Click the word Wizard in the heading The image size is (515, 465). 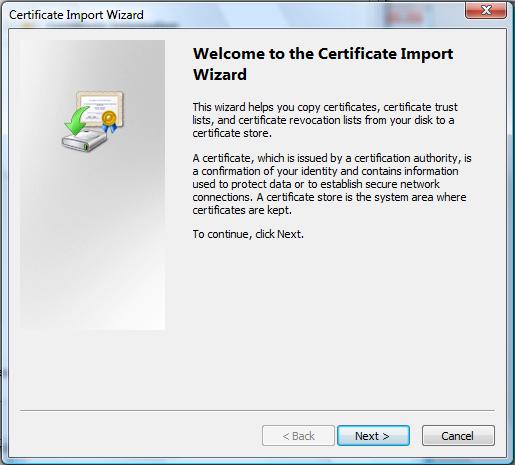pyautogui.click(x=220, y=74)
